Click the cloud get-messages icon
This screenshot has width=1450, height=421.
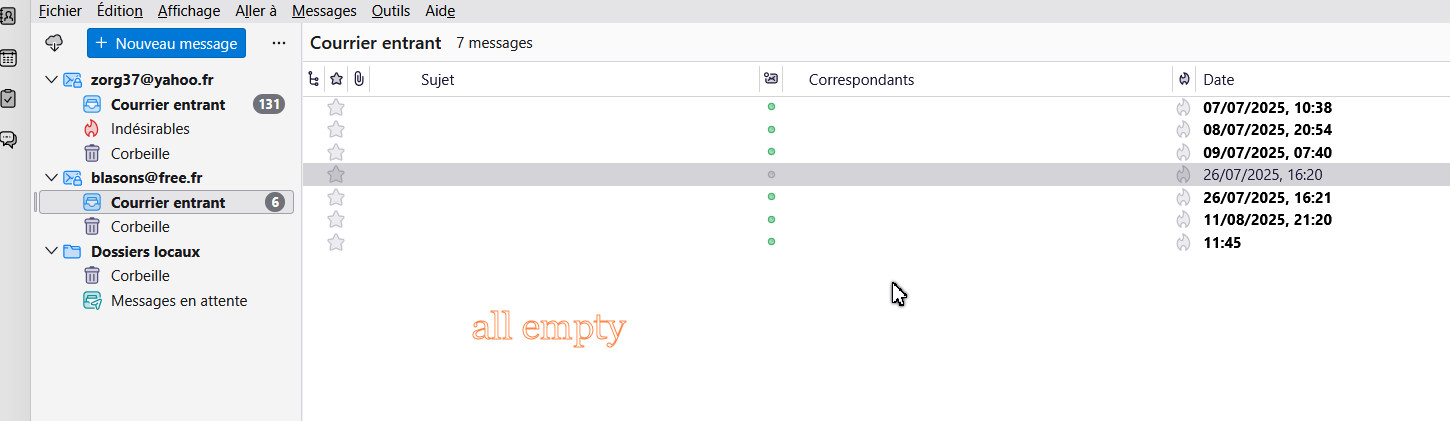55,43
